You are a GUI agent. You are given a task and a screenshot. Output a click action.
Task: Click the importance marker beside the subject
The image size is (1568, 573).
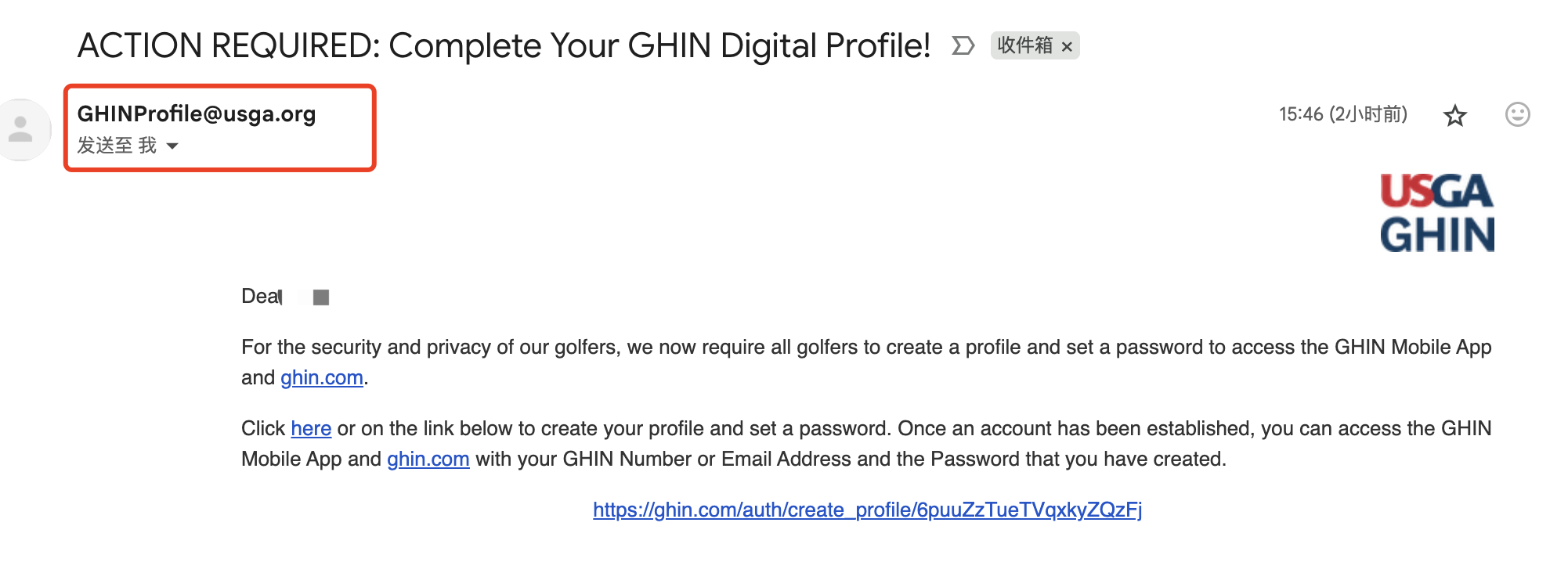click(963, 45)
